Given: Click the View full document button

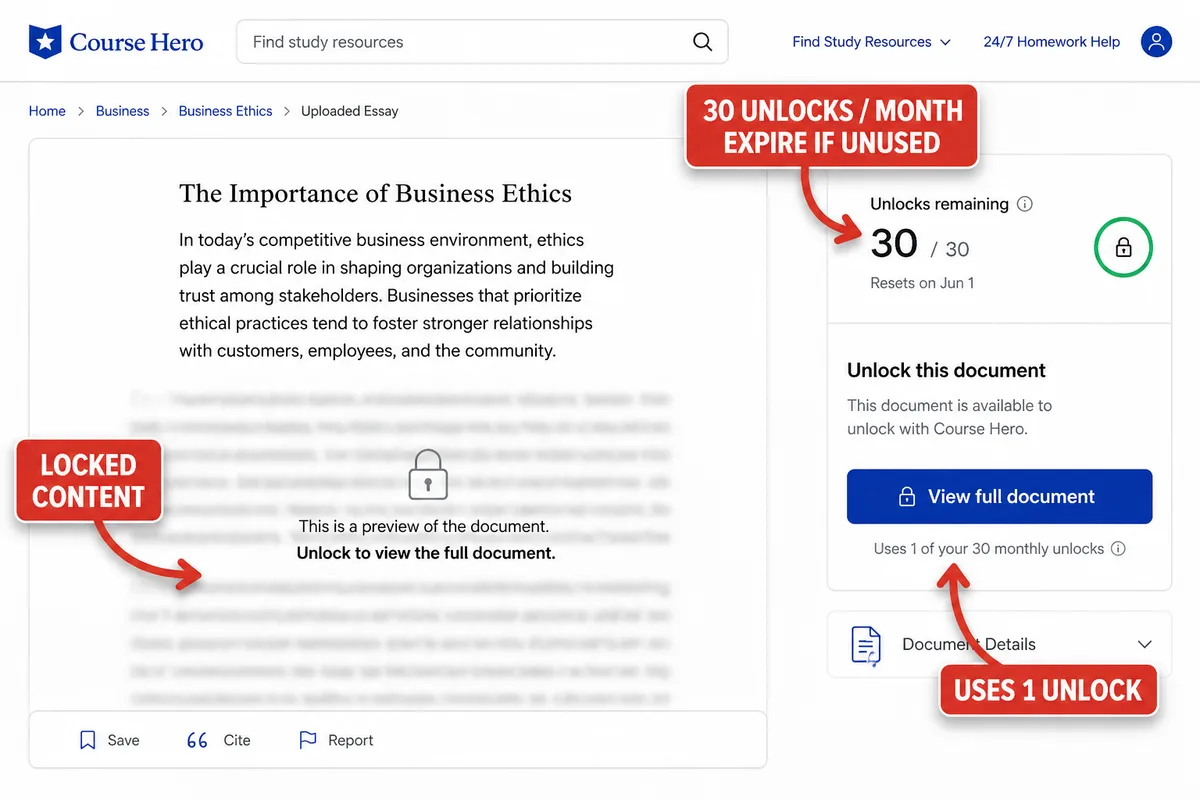Looking at the screenshot, I should (999, 497).
